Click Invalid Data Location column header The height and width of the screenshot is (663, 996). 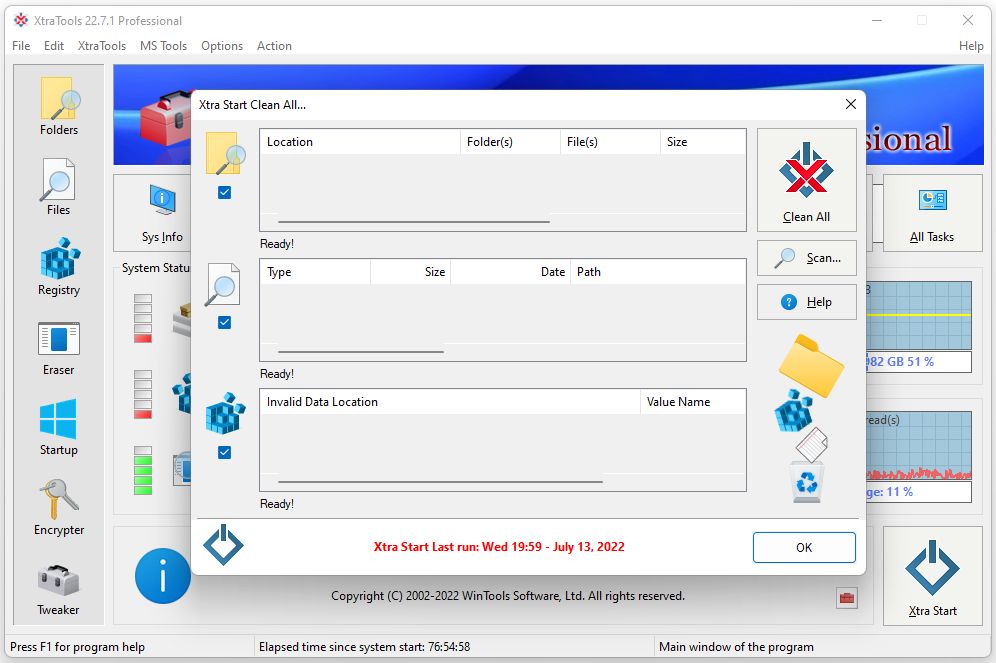click(450, 402)
